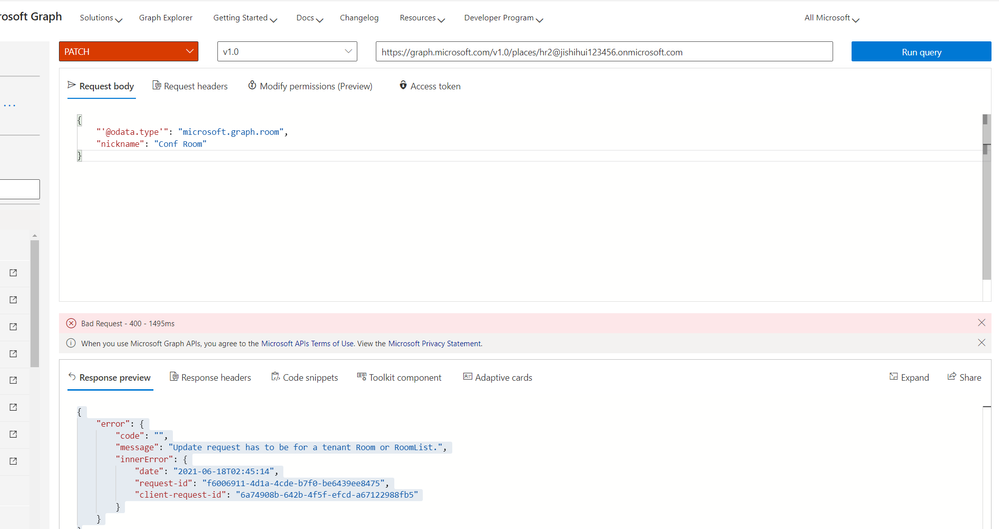This screenshot has height=529, width=999.
Task: Click the date value 2021-06-18T02:45:14
Action: coord(224,471)
